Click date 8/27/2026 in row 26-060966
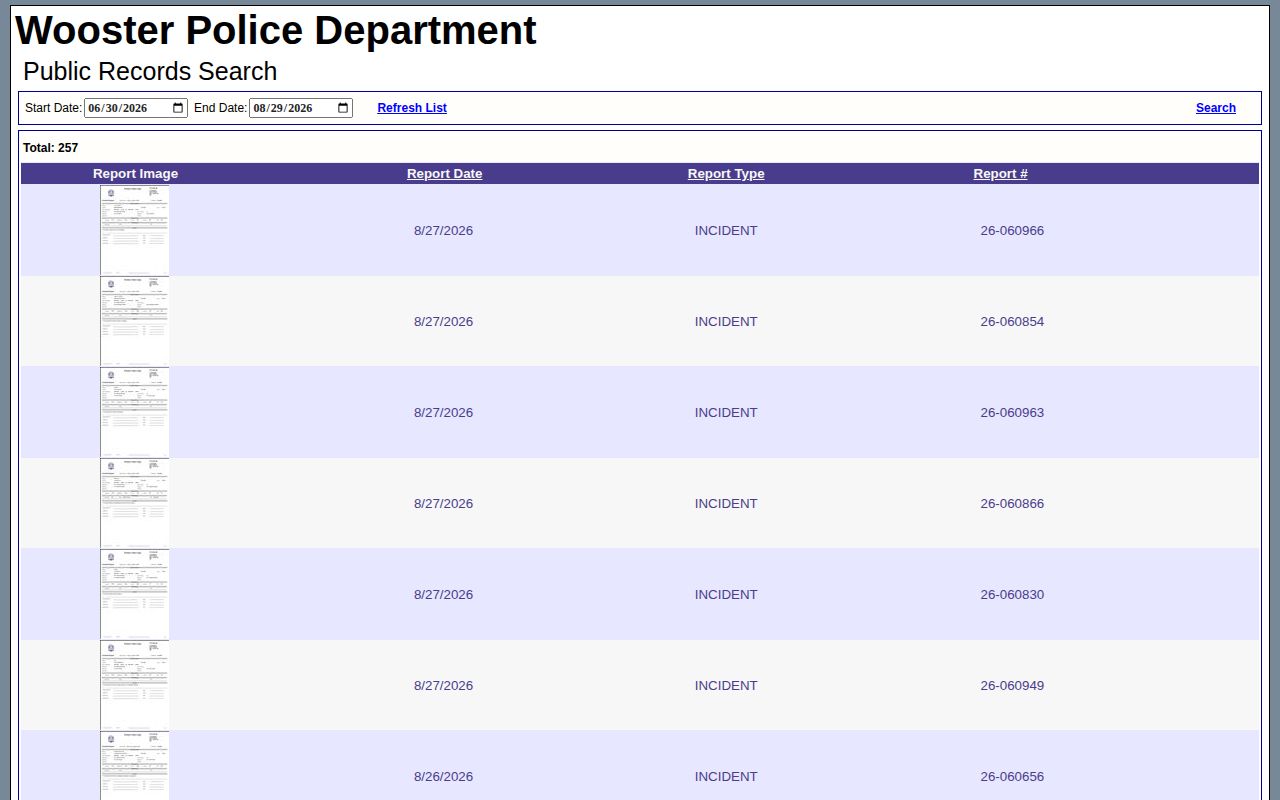Viewport: 1280px width, 800px height. tap(443, 231)
